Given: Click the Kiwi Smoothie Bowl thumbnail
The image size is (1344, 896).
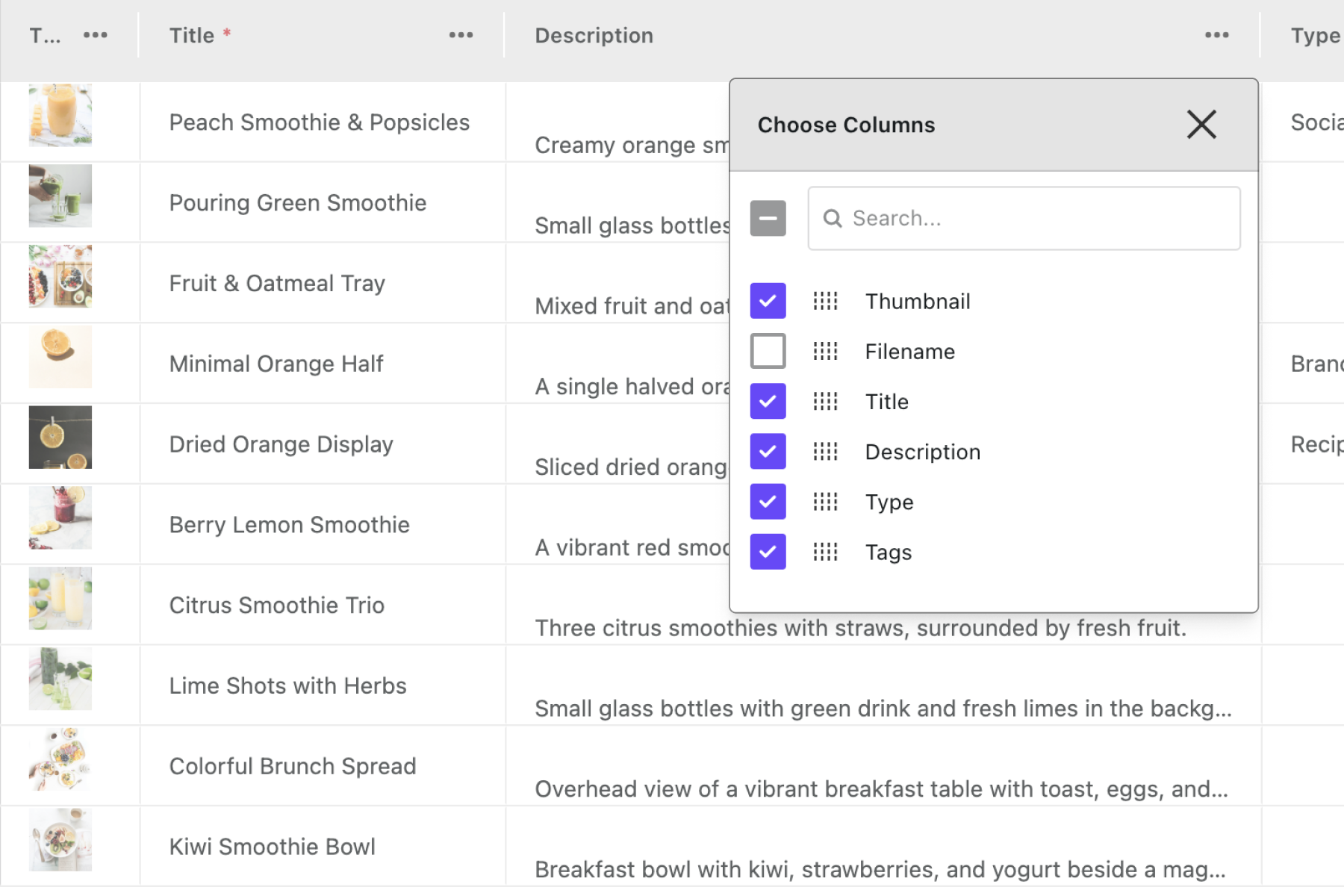Looking at the screenshot, I should point(60,839).
